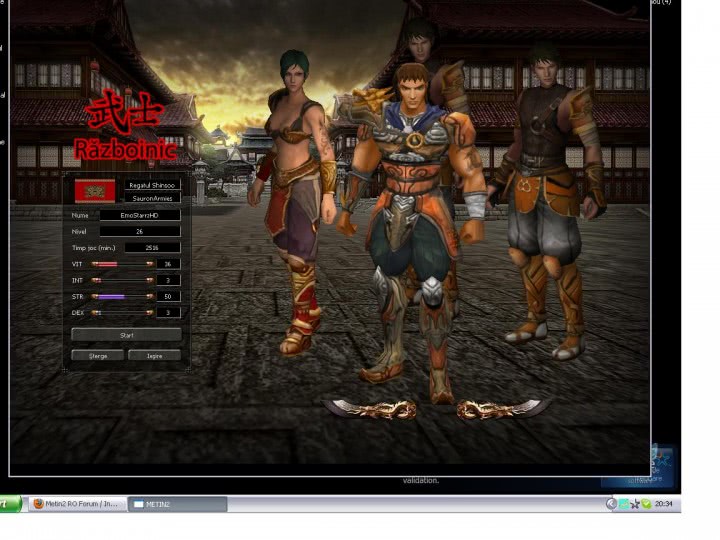
Task: Click the DEX stat bar
Action: 122,312
